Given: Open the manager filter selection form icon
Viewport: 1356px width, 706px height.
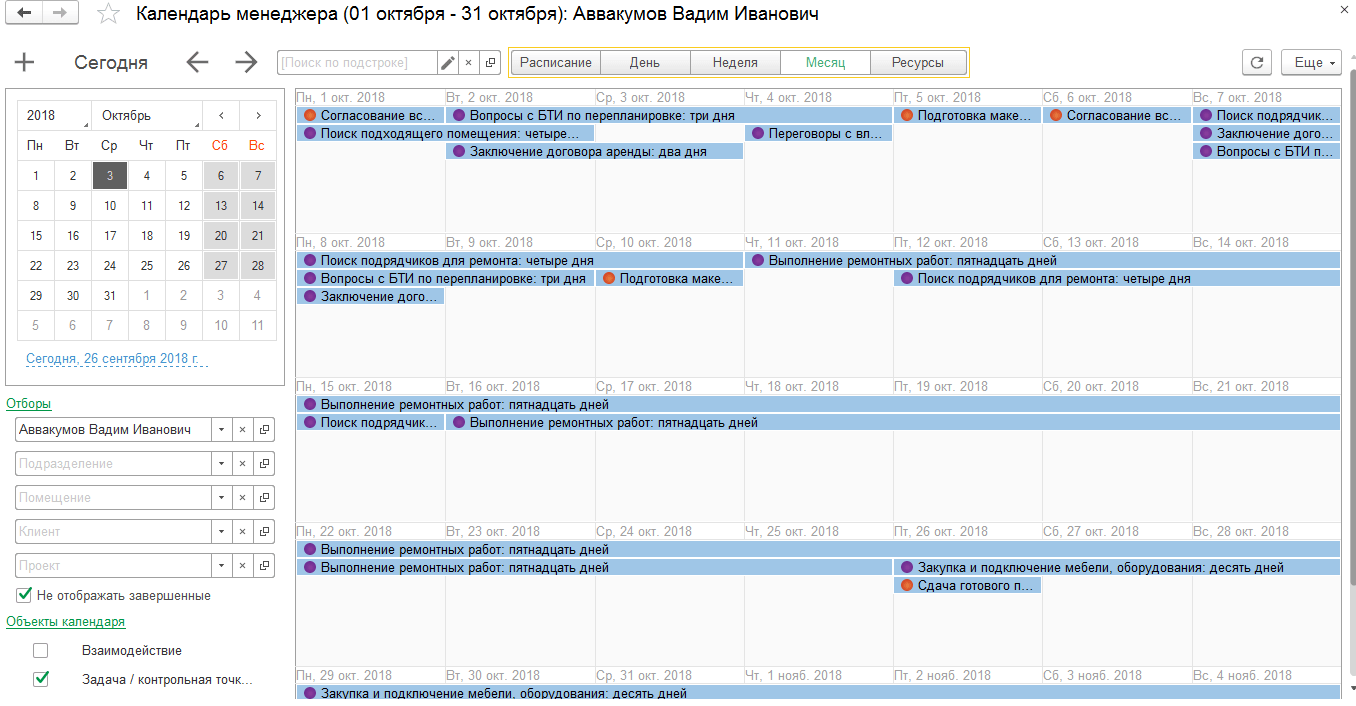Looking at the screenshot, I should pyautogui.click(x=264, y=429).
